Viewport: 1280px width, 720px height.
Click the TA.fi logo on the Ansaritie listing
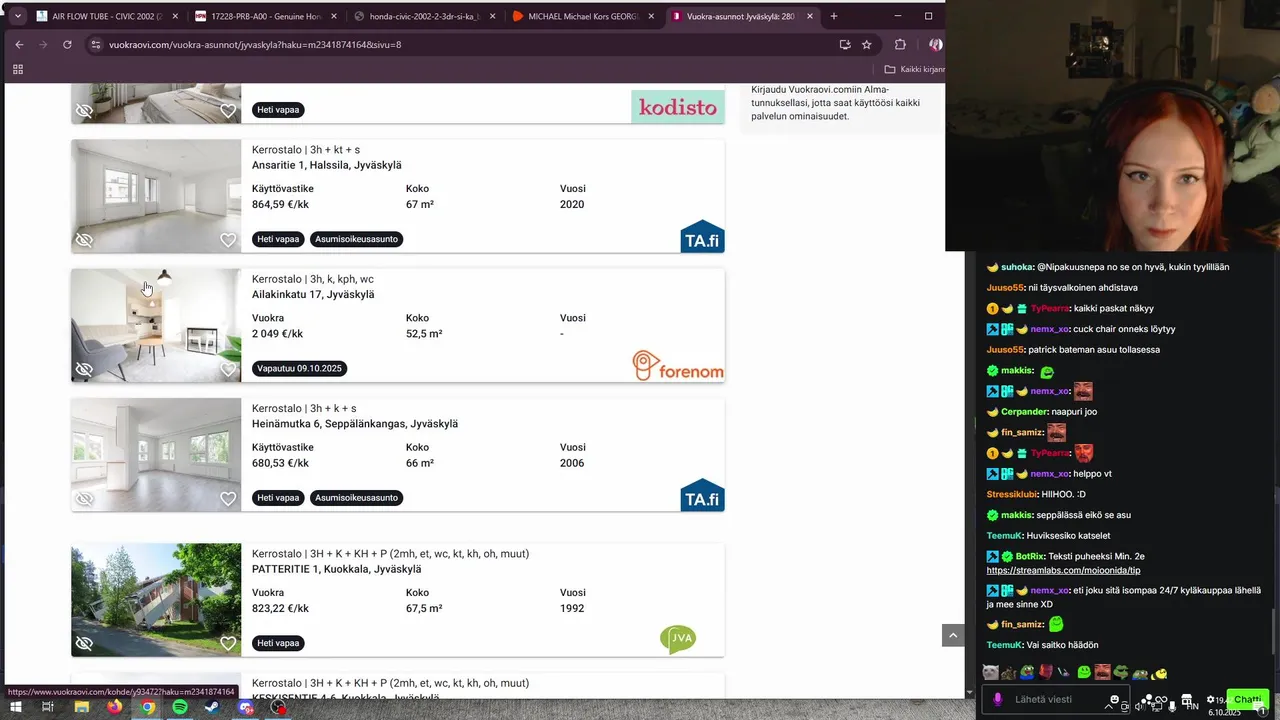click(702, 236)
